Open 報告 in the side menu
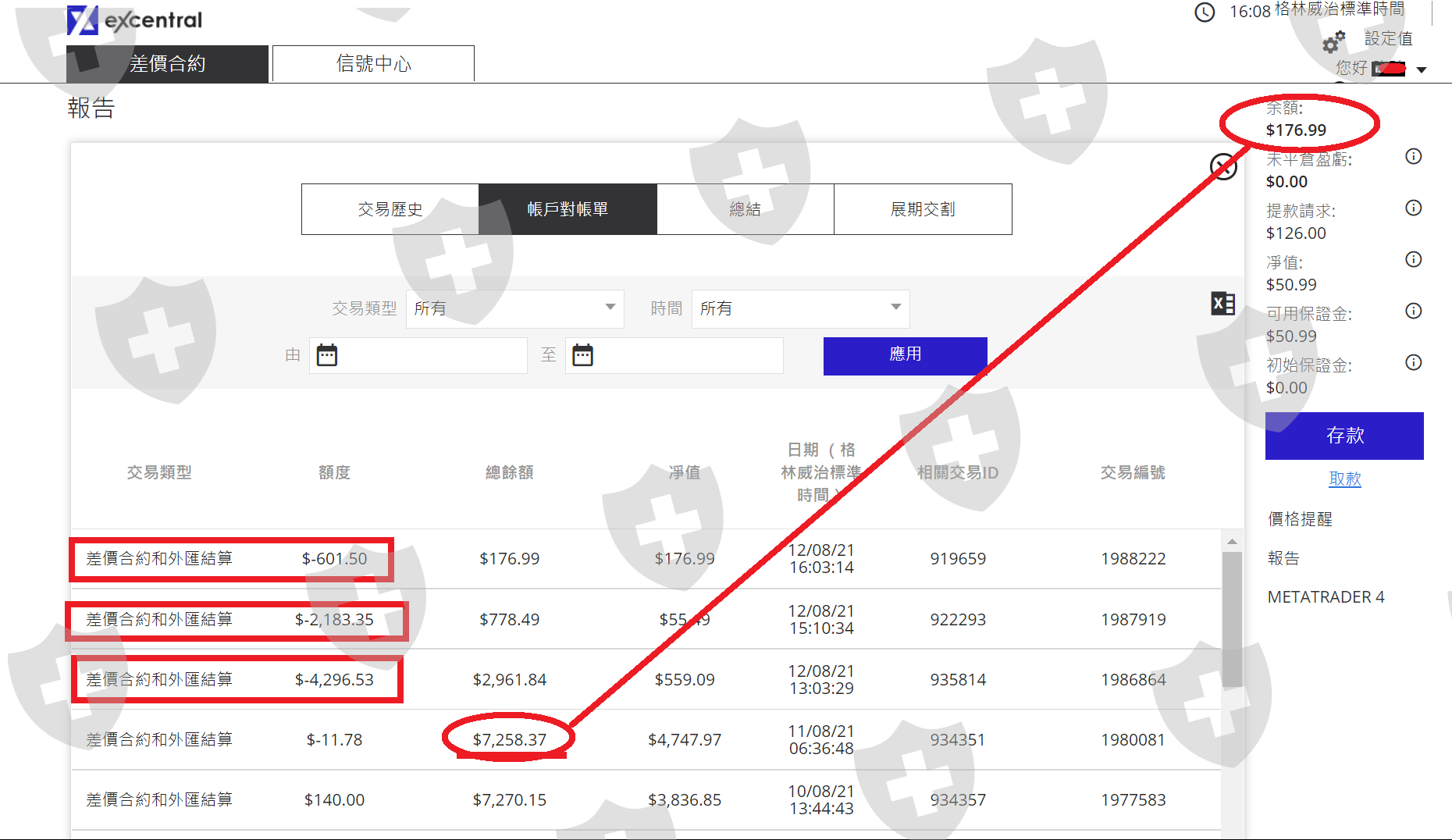The width and height of the screenshot is (1452, 840). [1283, 558]
